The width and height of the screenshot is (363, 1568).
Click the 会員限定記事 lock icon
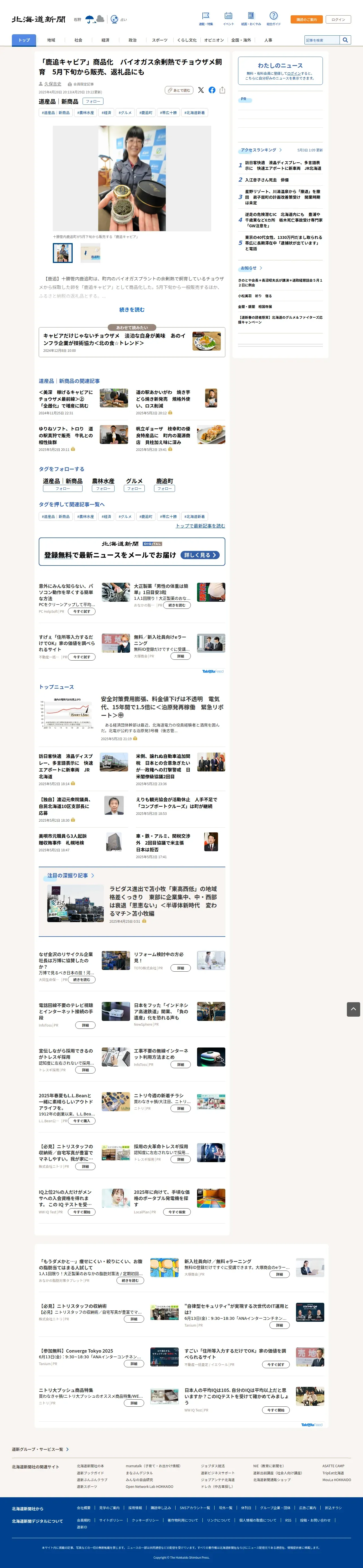tap(70, 84)
